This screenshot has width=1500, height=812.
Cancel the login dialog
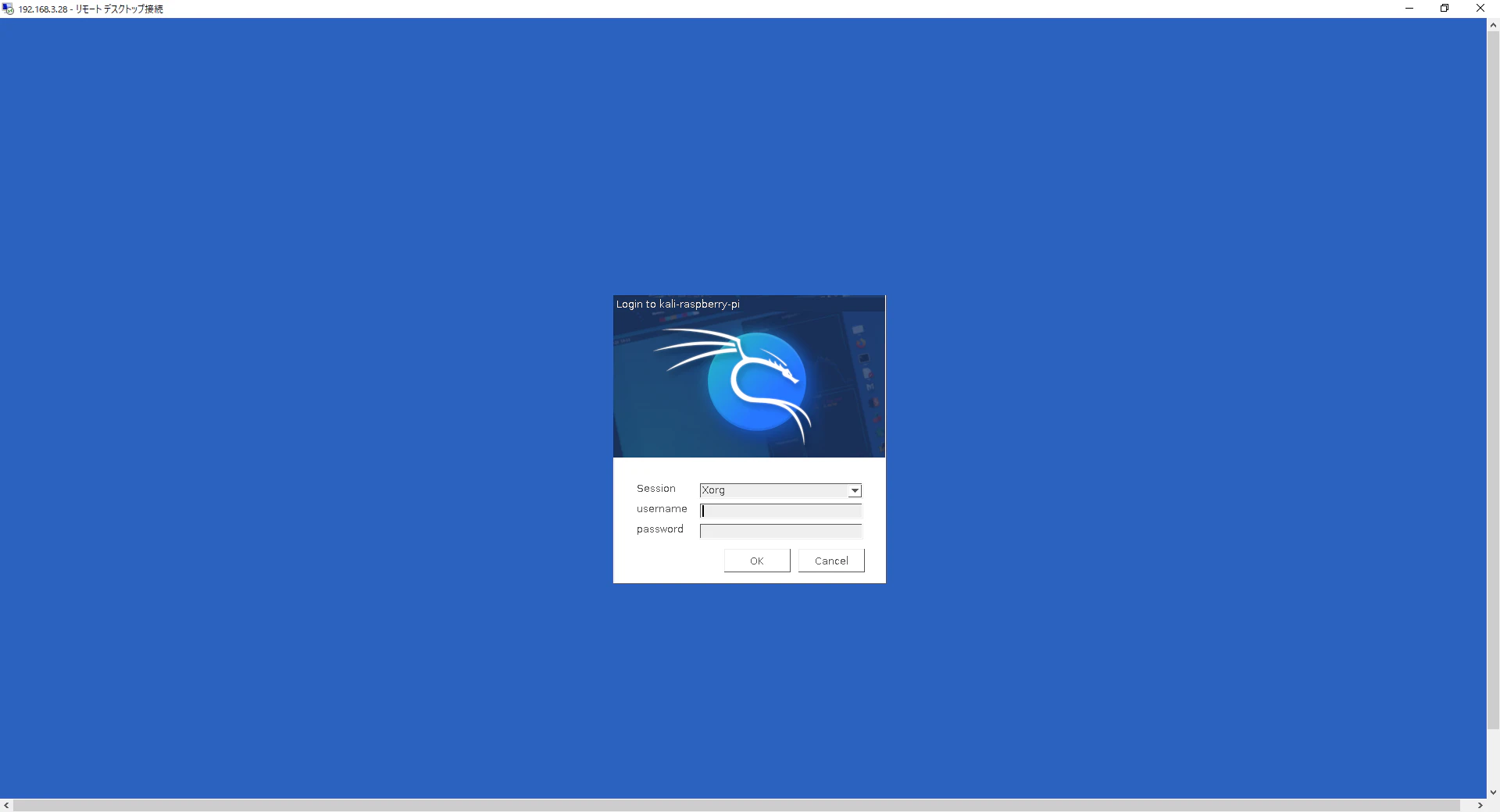pyautogui.click(x=831, y=561)
